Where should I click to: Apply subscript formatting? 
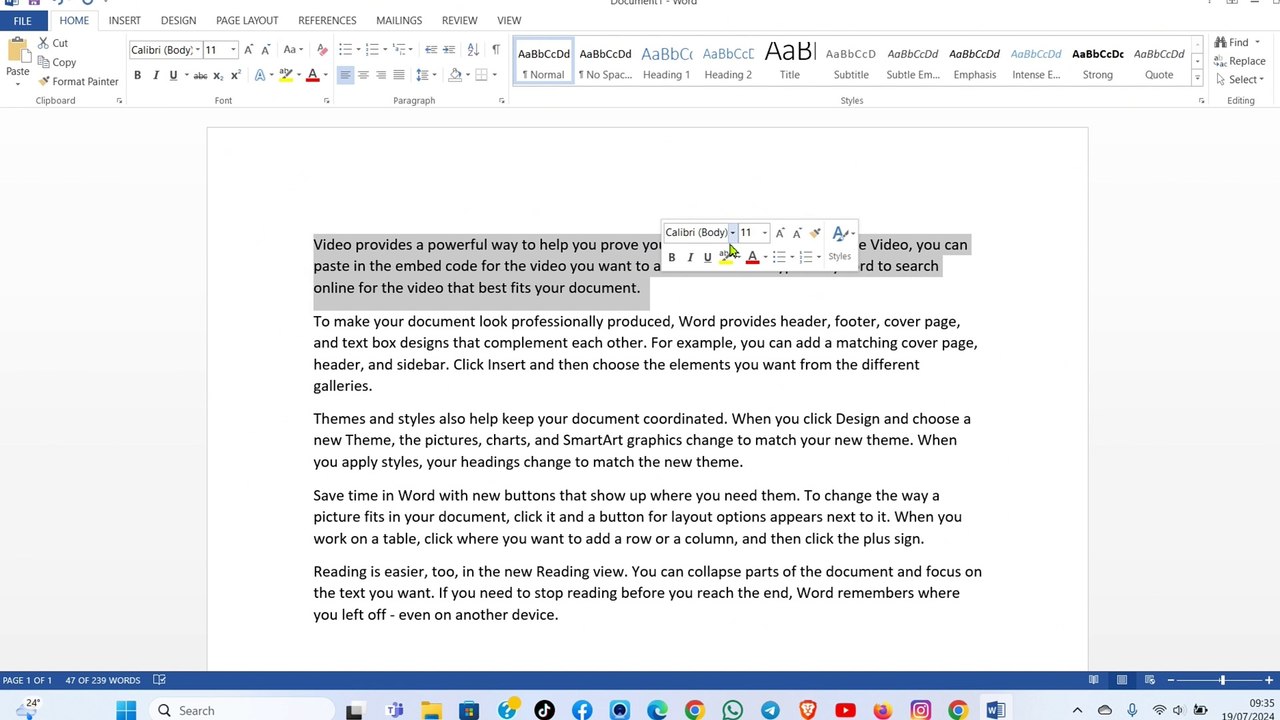(218, 75)
